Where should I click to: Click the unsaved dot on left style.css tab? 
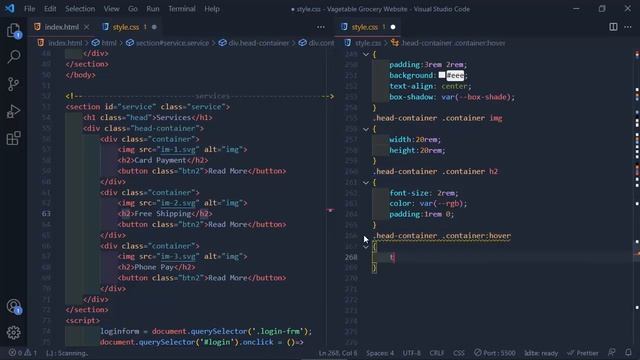154,27
